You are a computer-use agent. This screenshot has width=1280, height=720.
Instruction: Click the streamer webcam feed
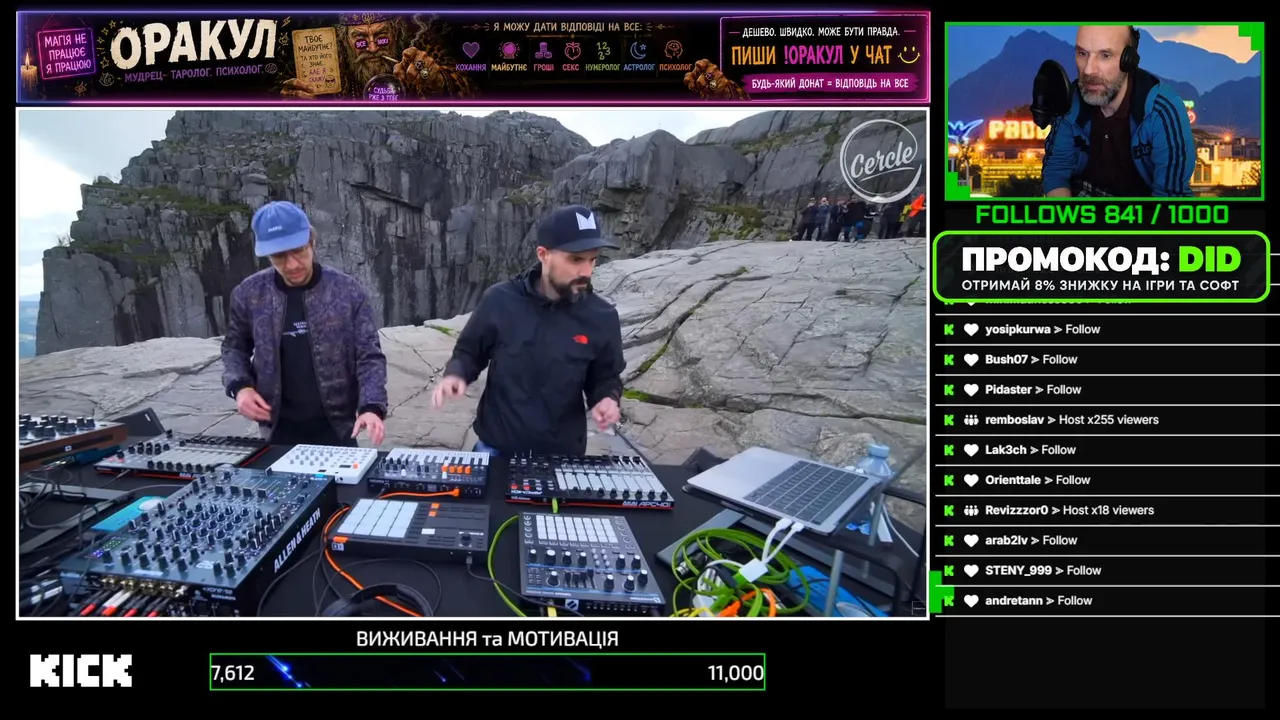[1104, 111]
